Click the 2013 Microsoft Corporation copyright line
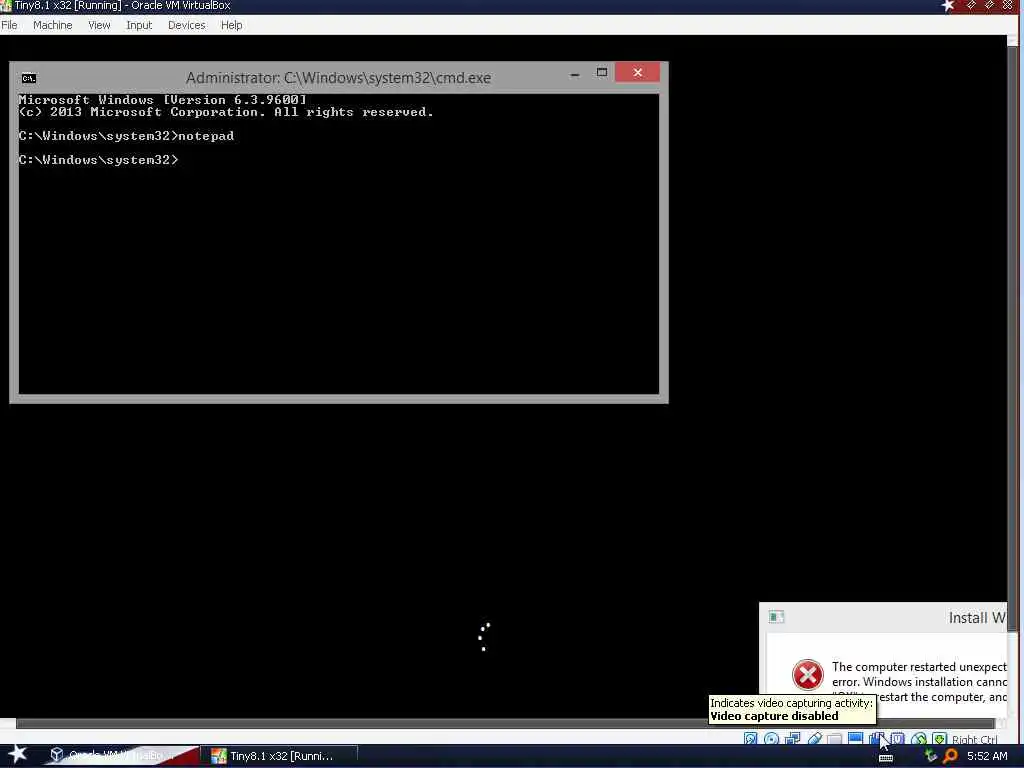 (x=226, y=112)
